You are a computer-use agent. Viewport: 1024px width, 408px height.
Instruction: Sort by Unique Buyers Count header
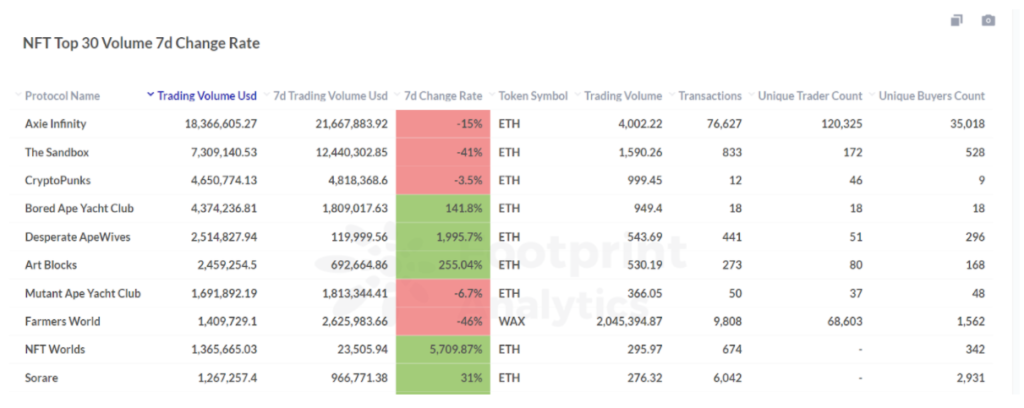pyautogui.click(x=931, y=96)
